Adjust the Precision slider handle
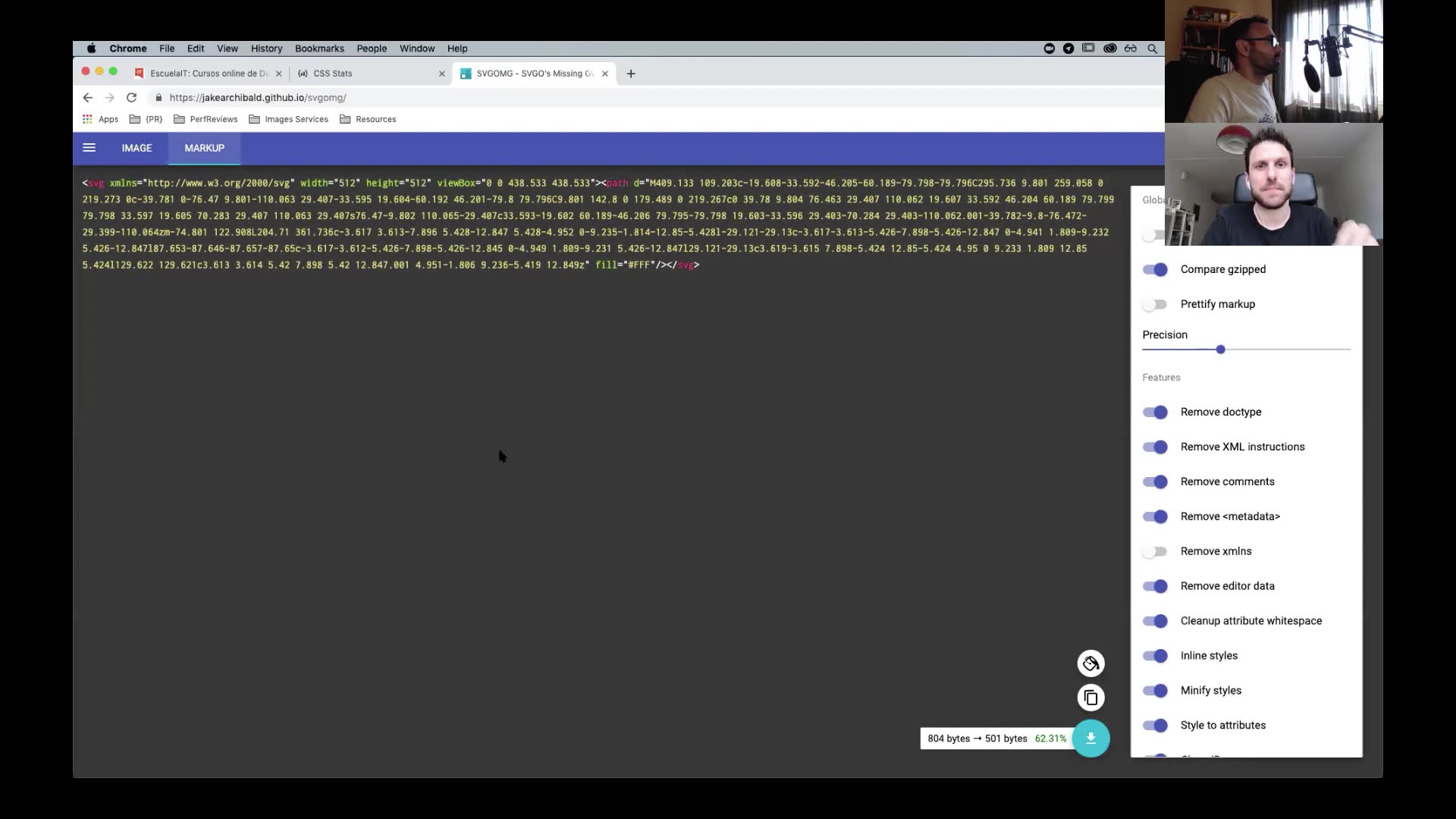 1220,350
